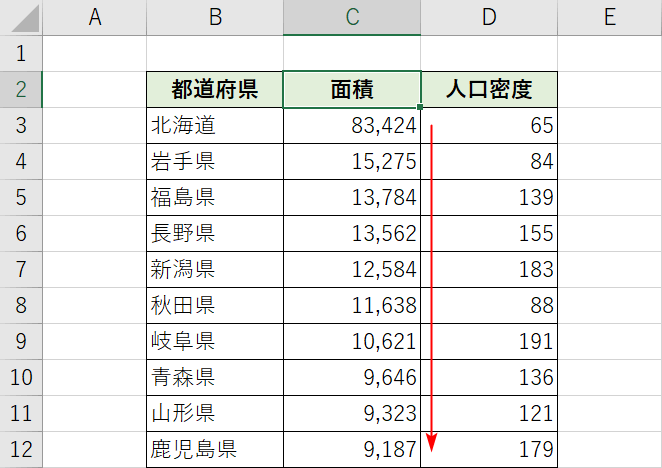This screenshot has height=468, width=662.
Task: Select the 北海道 cell
Action: point(214,126)
